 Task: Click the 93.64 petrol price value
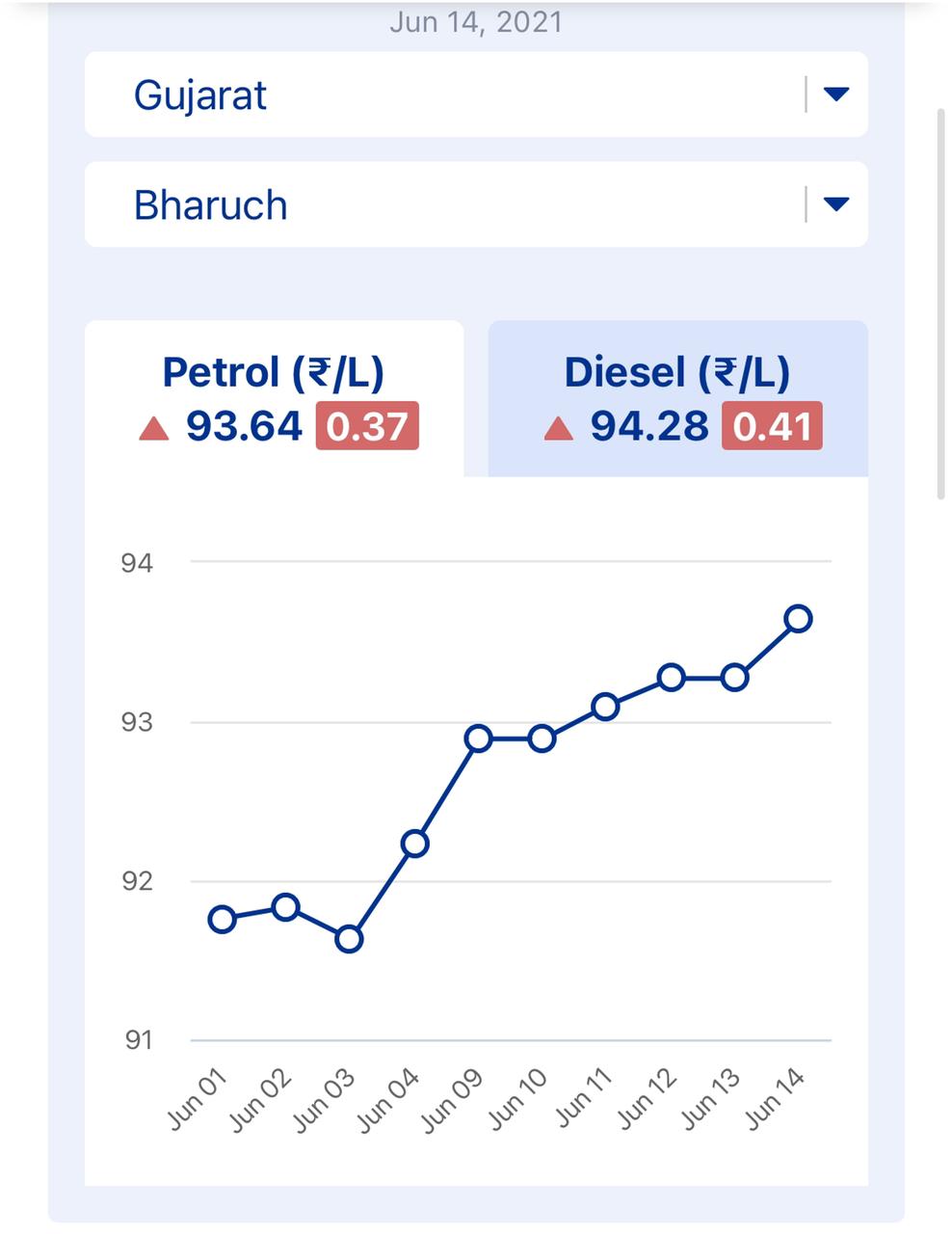(x=245, y=426)
